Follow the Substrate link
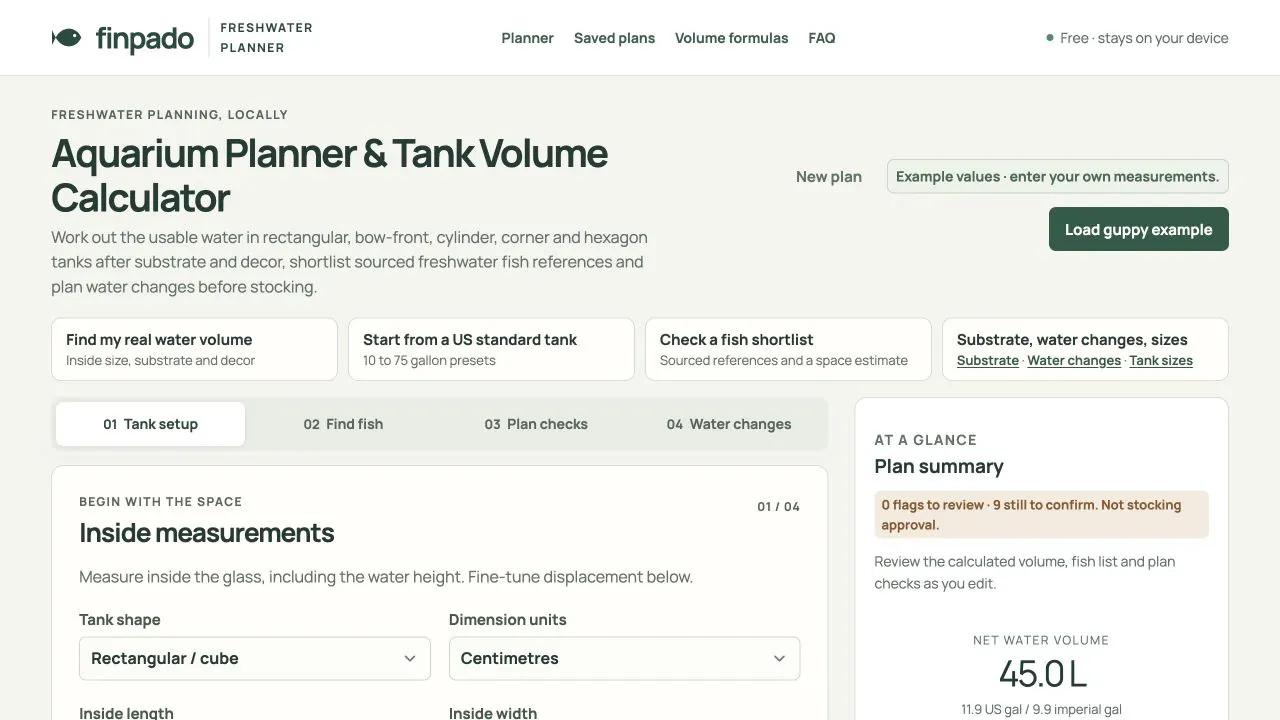 pos(988,361)
